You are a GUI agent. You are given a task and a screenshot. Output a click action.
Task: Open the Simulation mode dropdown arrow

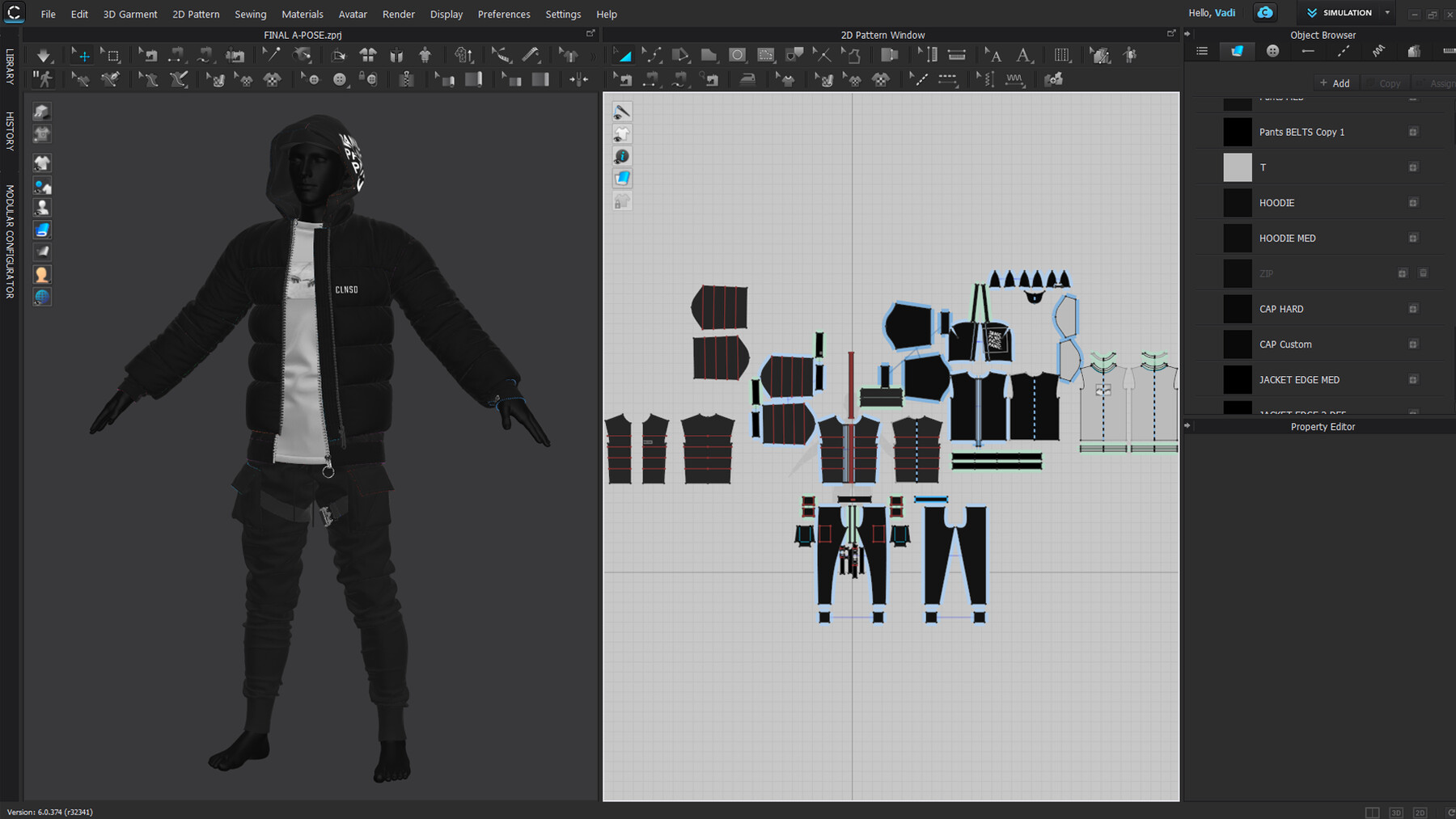tap(1387, 13)
